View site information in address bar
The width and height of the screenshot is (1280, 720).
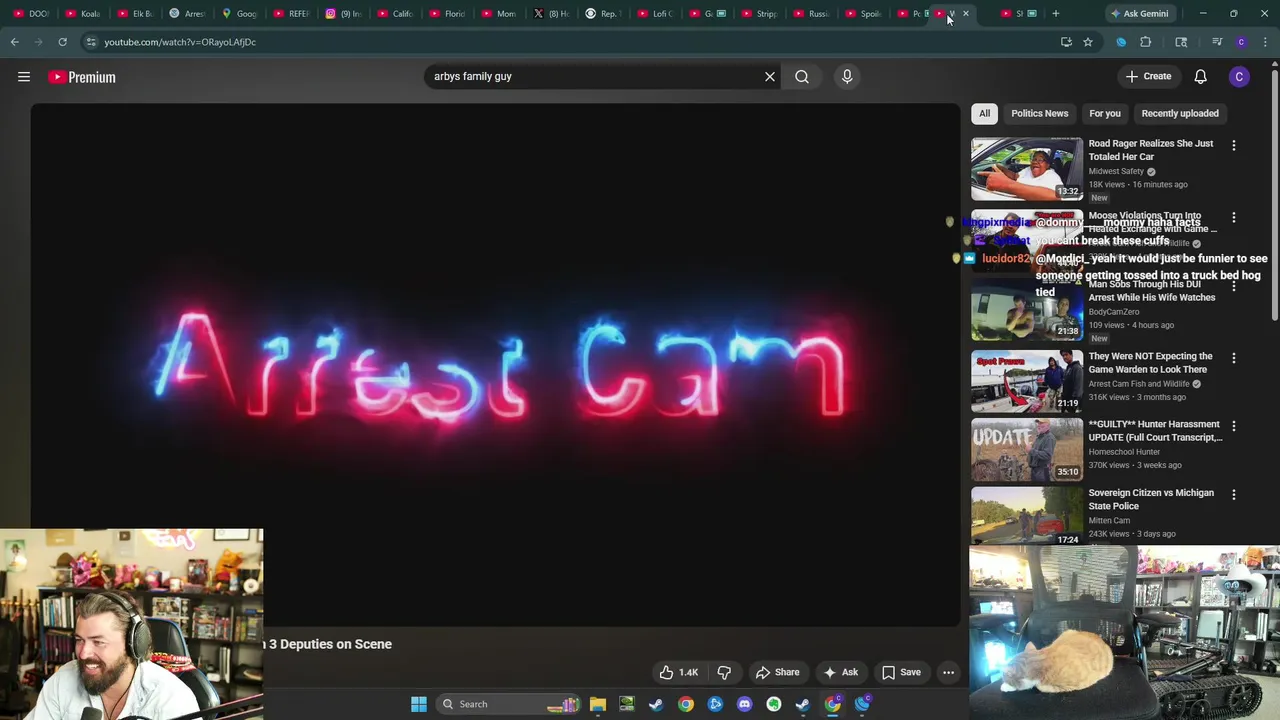point(91,42)
